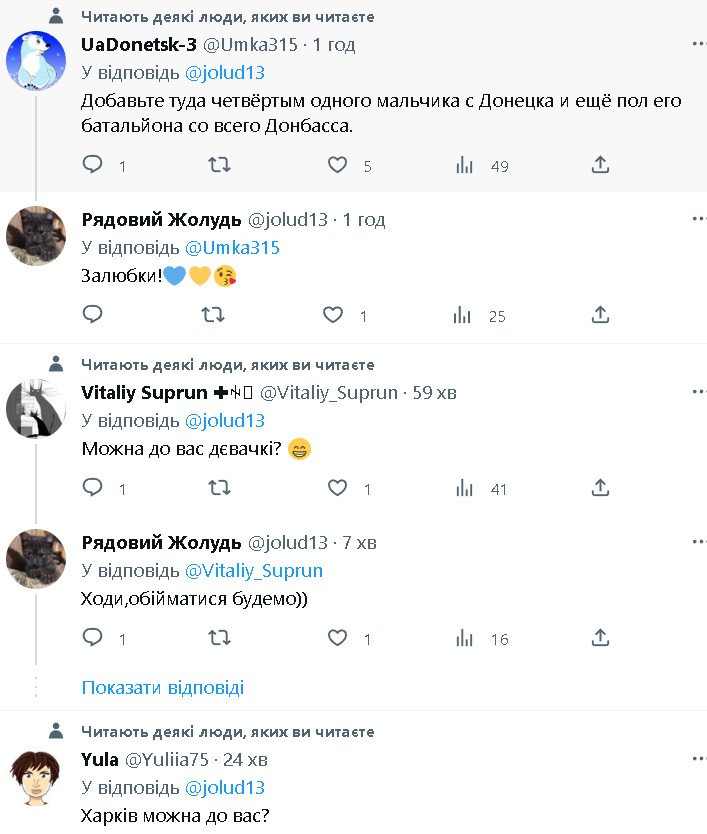This screenshot has width=707, height=834.
Task: Open more options menu on Vitaliy Suprun's tweet
Action: [x=697, y=392]
